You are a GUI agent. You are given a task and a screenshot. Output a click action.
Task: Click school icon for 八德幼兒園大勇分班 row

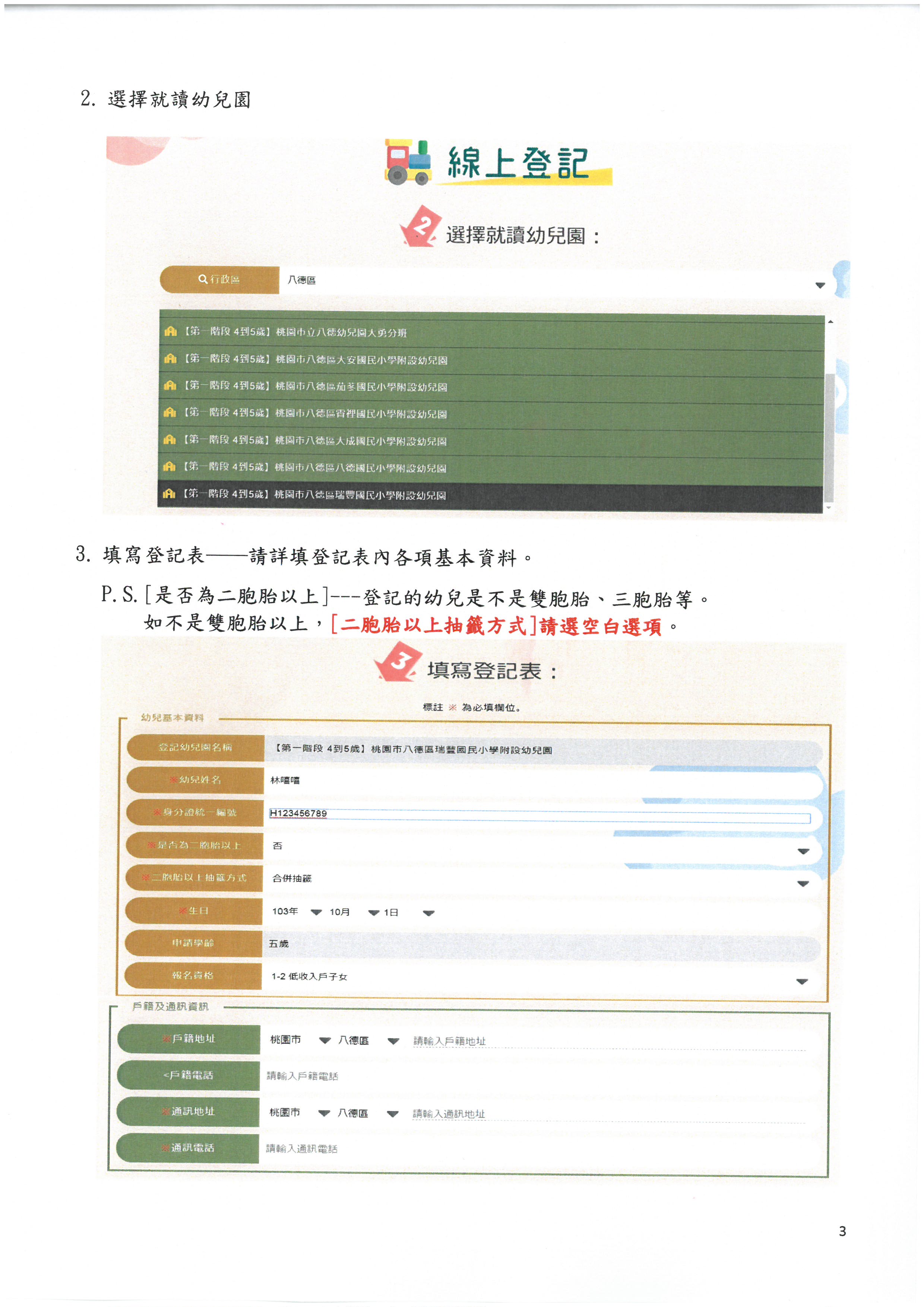pos(170,331)
